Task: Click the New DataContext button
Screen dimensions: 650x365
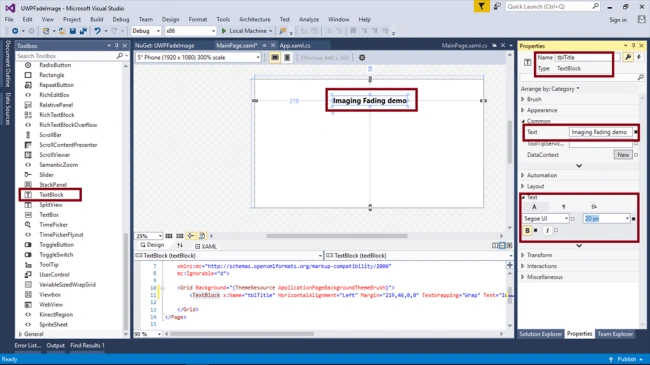Action: click(x=623, y=155)
